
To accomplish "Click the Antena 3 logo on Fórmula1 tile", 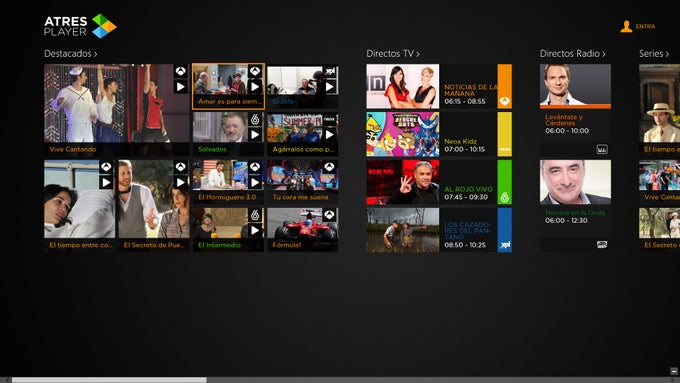I will [330, 215].
